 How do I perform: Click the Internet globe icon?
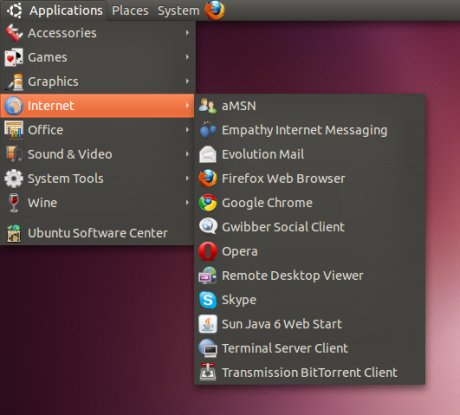point(14,106)
